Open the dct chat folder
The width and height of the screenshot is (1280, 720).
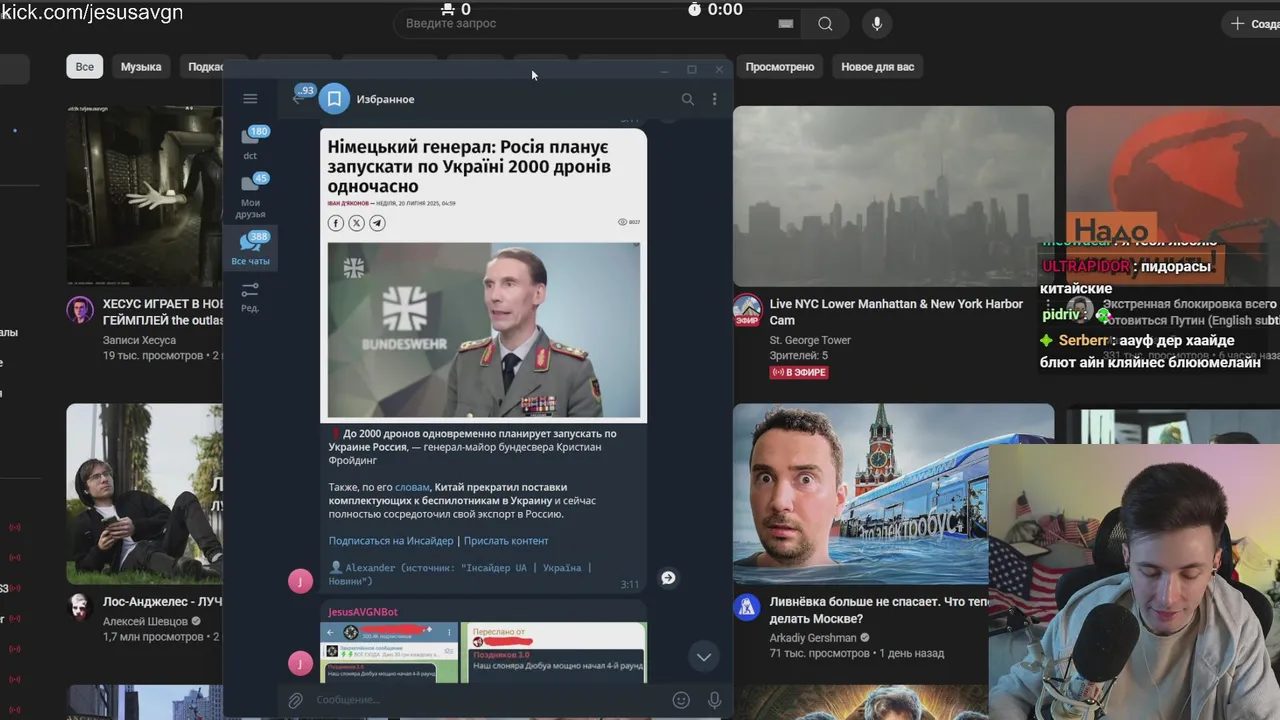[x=250, y=143]
